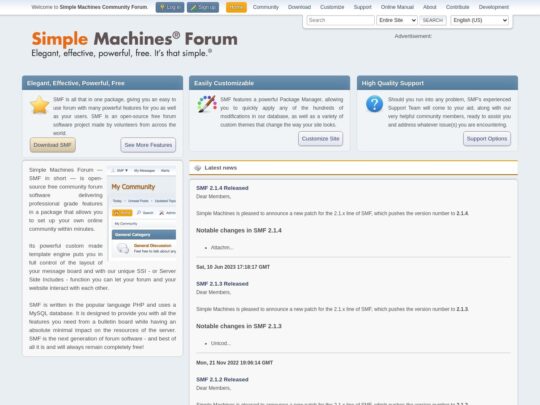Click the Sign up button
540x405 pixels.
(x=203, y=7)
